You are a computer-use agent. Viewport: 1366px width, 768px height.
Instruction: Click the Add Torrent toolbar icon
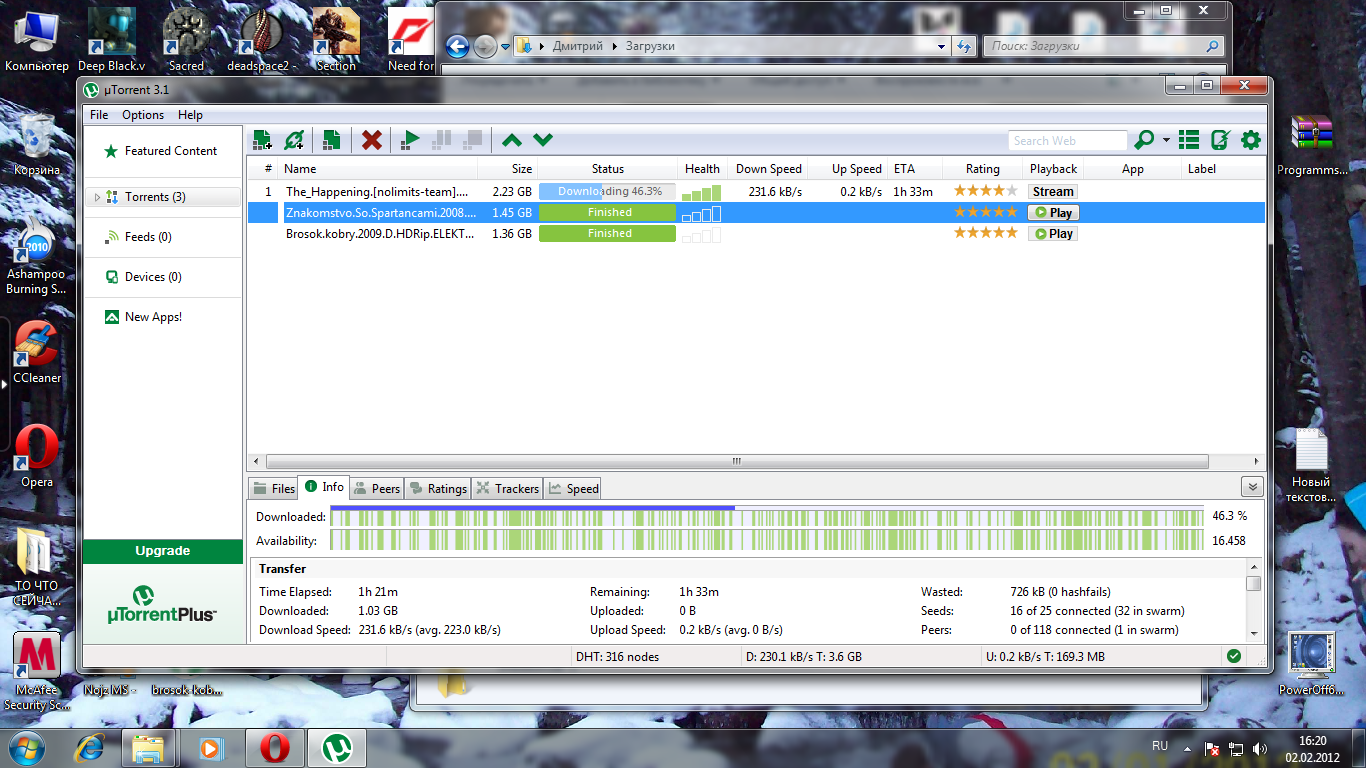point(262,140)
